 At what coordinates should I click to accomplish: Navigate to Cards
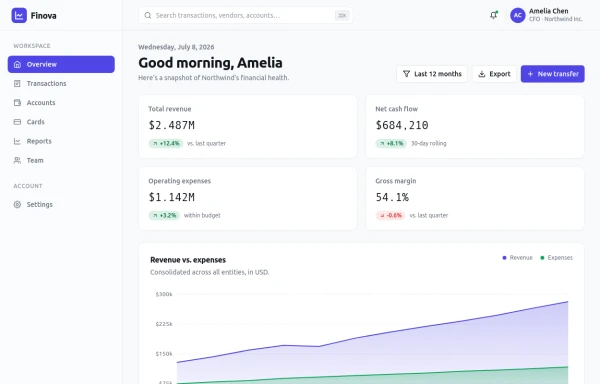coord(61,122)
